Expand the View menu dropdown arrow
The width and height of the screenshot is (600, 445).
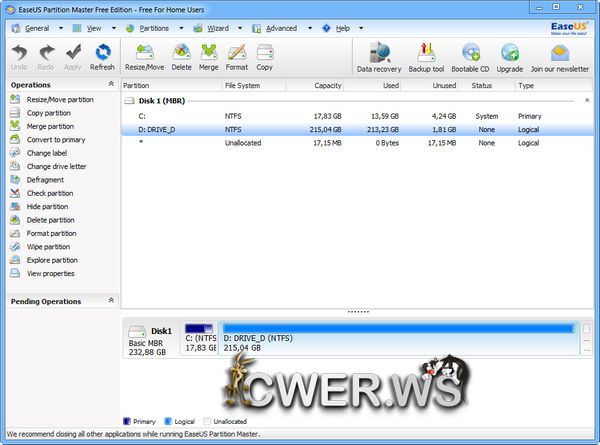pos(114,28)
